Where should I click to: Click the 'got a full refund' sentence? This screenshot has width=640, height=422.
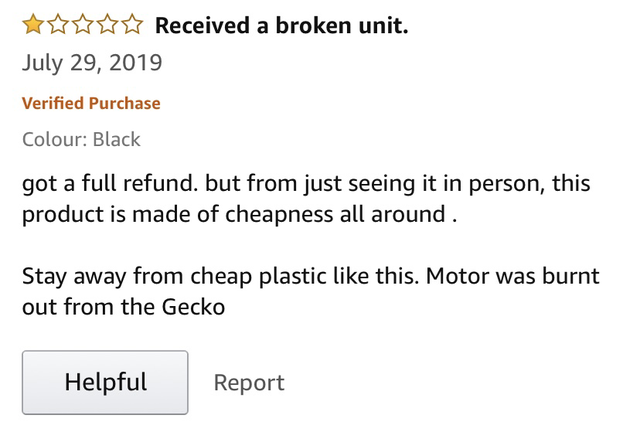coord(120,185)
